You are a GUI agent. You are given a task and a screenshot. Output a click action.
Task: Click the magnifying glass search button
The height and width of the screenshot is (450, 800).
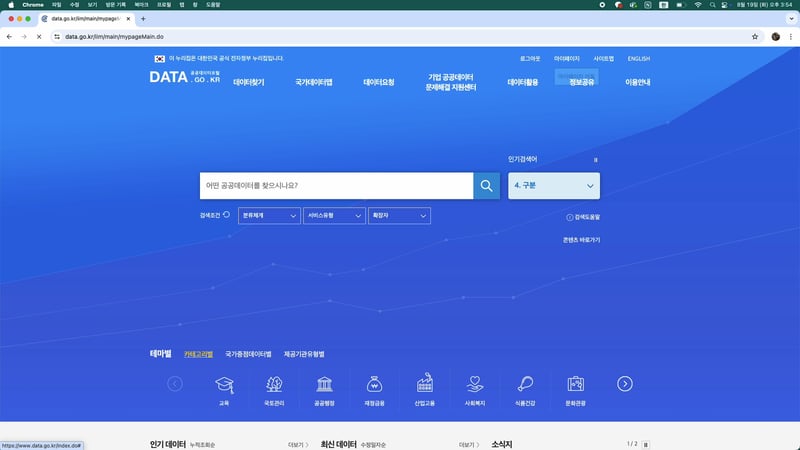(x=486, y=186)
